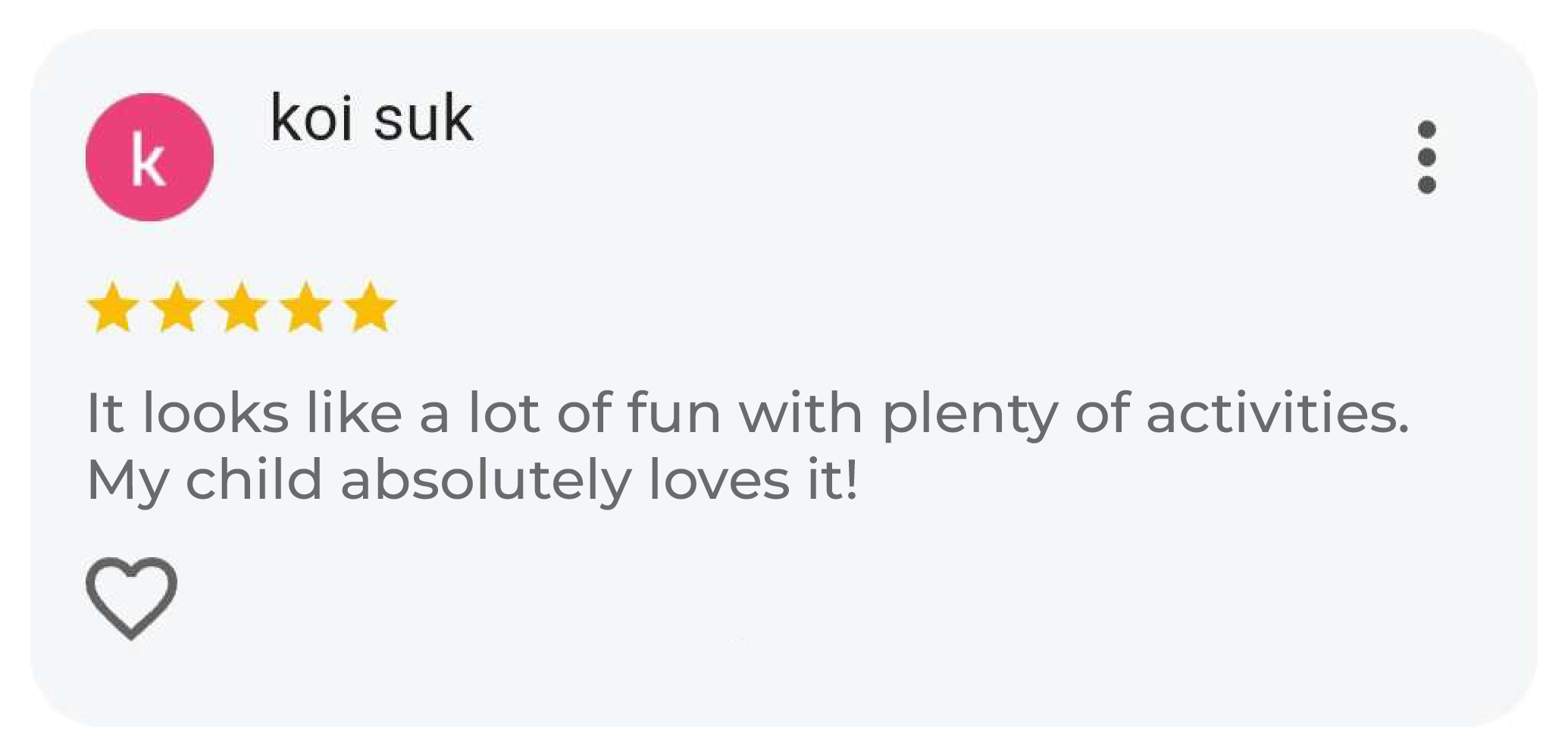Click the word 'child' in the review
Viewport: 1568px width, 755px height.
coord(254,479)
